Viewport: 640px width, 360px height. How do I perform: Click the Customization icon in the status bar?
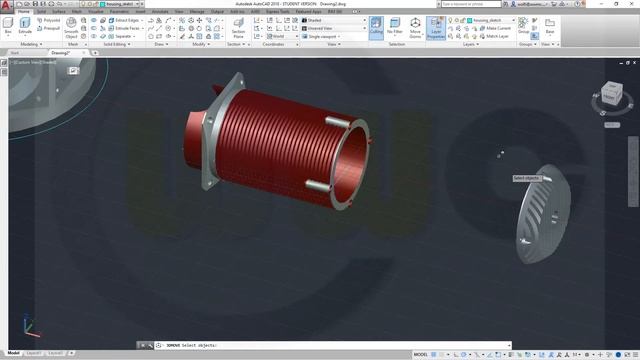(x=636, y=355)
